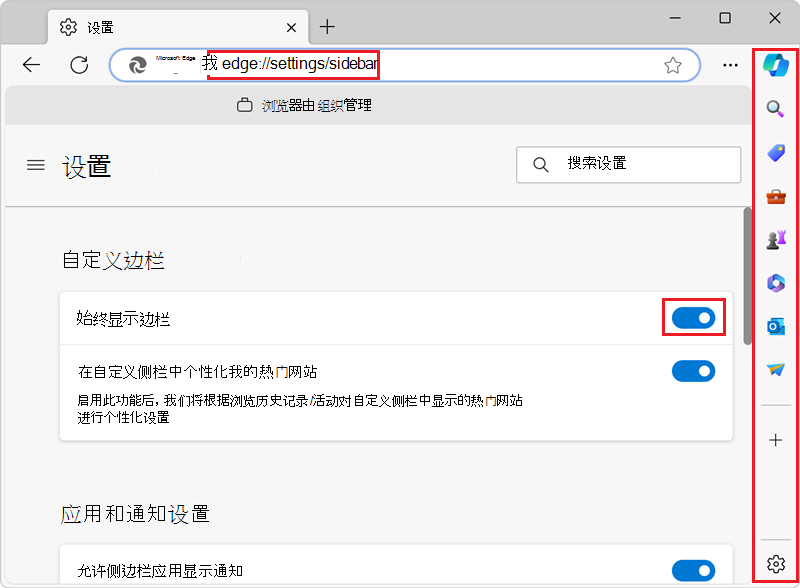Open the settings hamburger menu

click(x=35, y=165)
